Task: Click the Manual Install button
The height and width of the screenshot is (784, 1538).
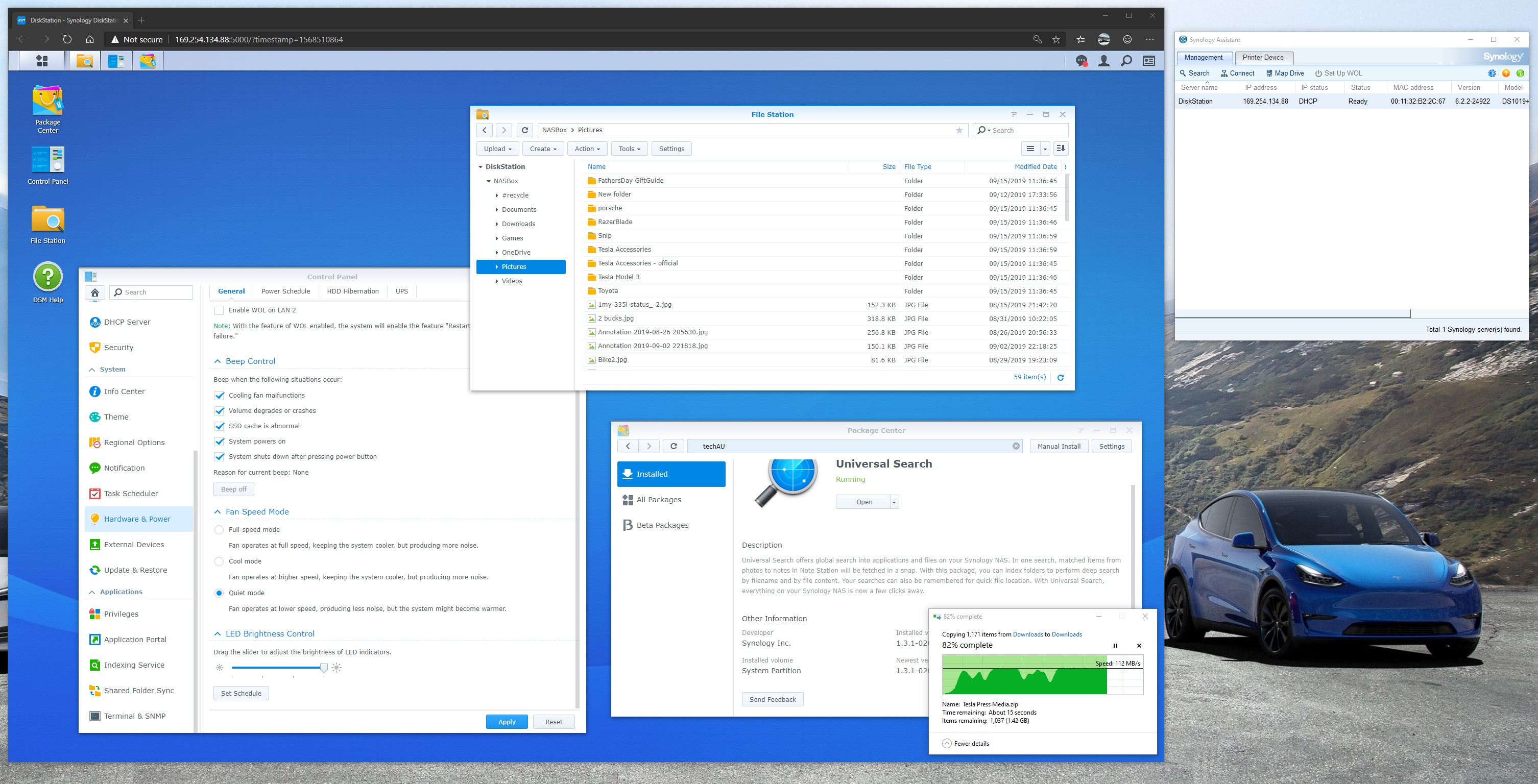Action: click(1059, 446)
